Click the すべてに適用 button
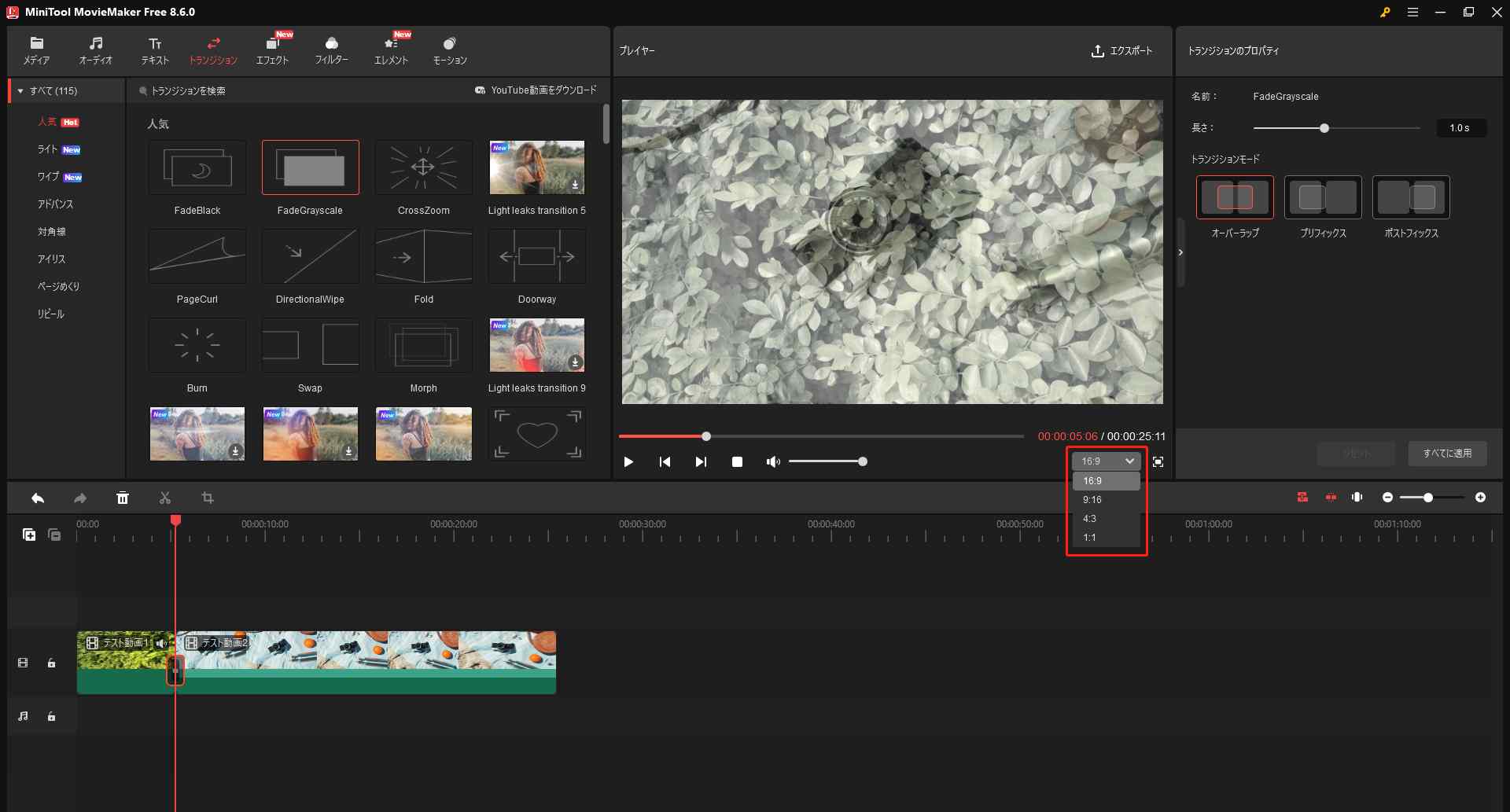 tap(1446, 454)
